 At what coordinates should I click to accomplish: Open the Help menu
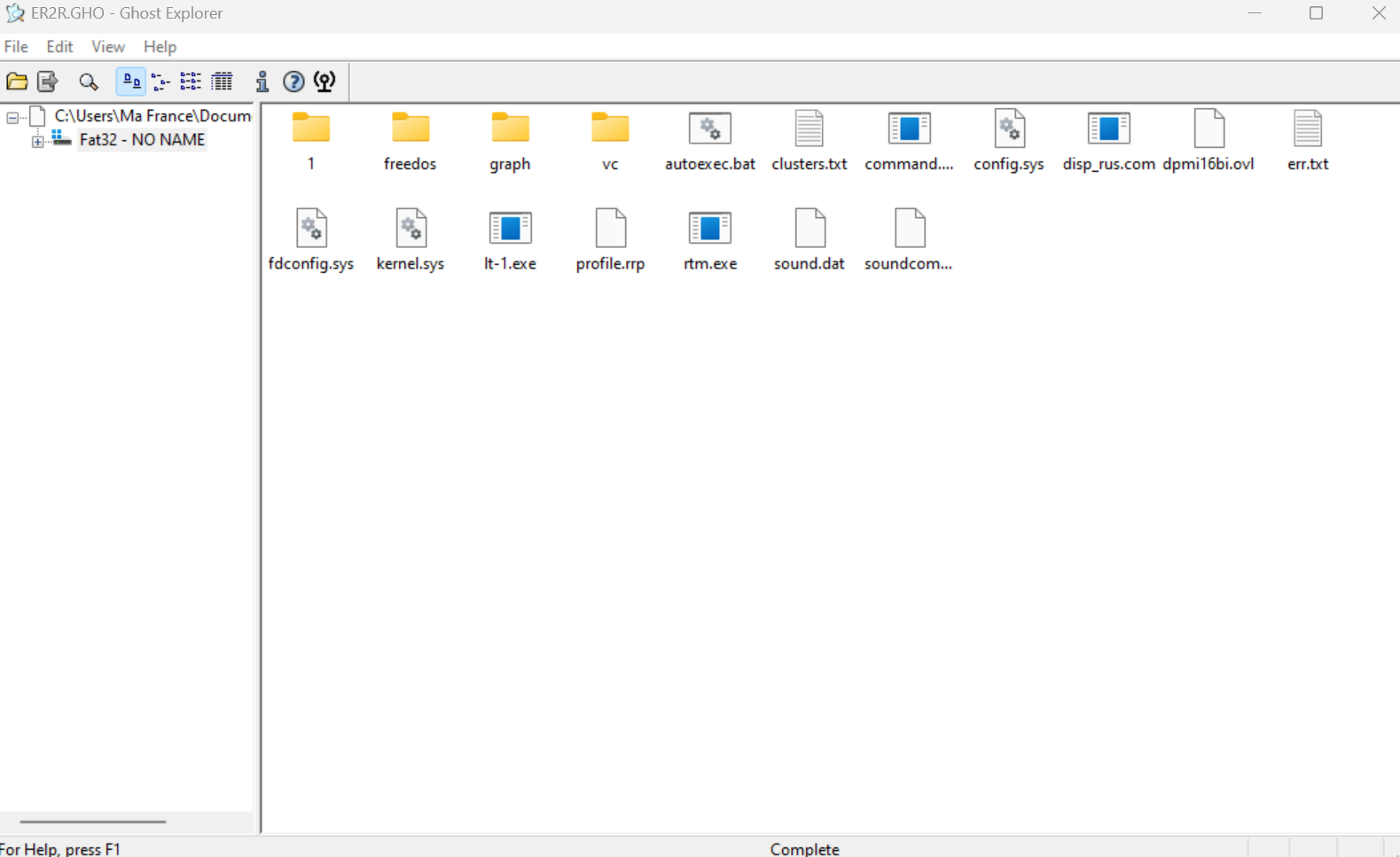tap(160, 47)
